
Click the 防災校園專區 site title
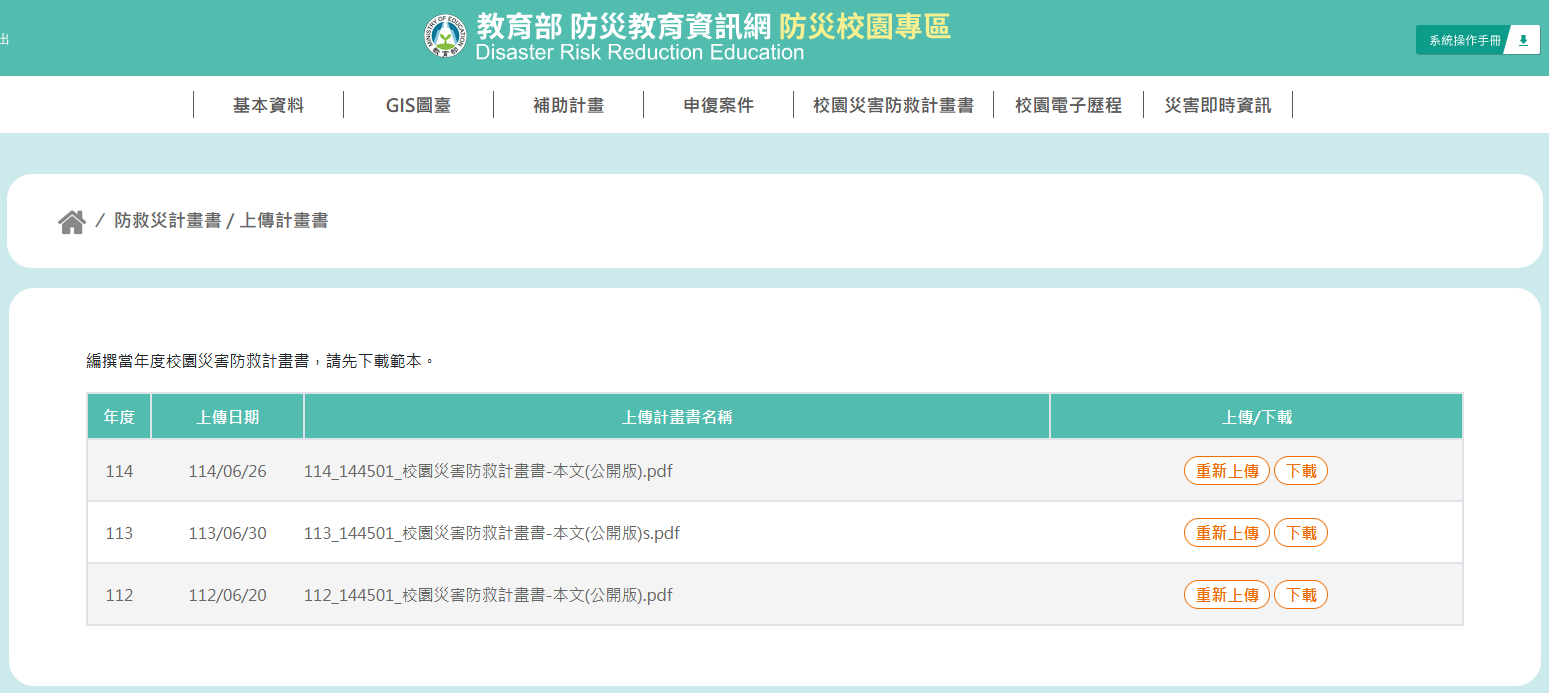(864, 27)
